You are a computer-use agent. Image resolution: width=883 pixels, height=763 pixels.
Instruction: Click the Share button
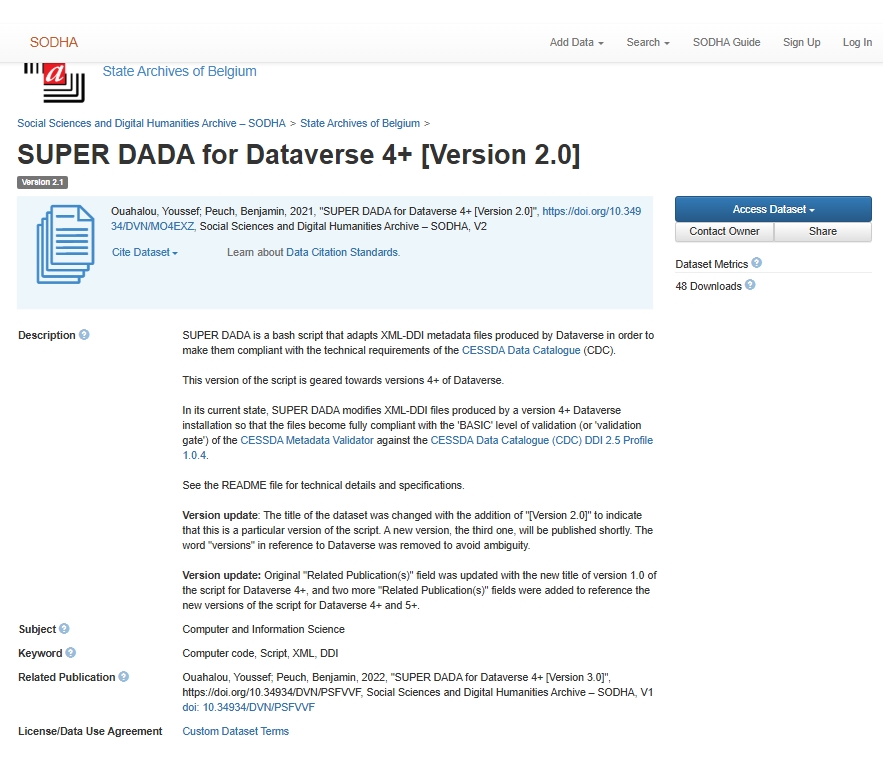click(822, 231)
